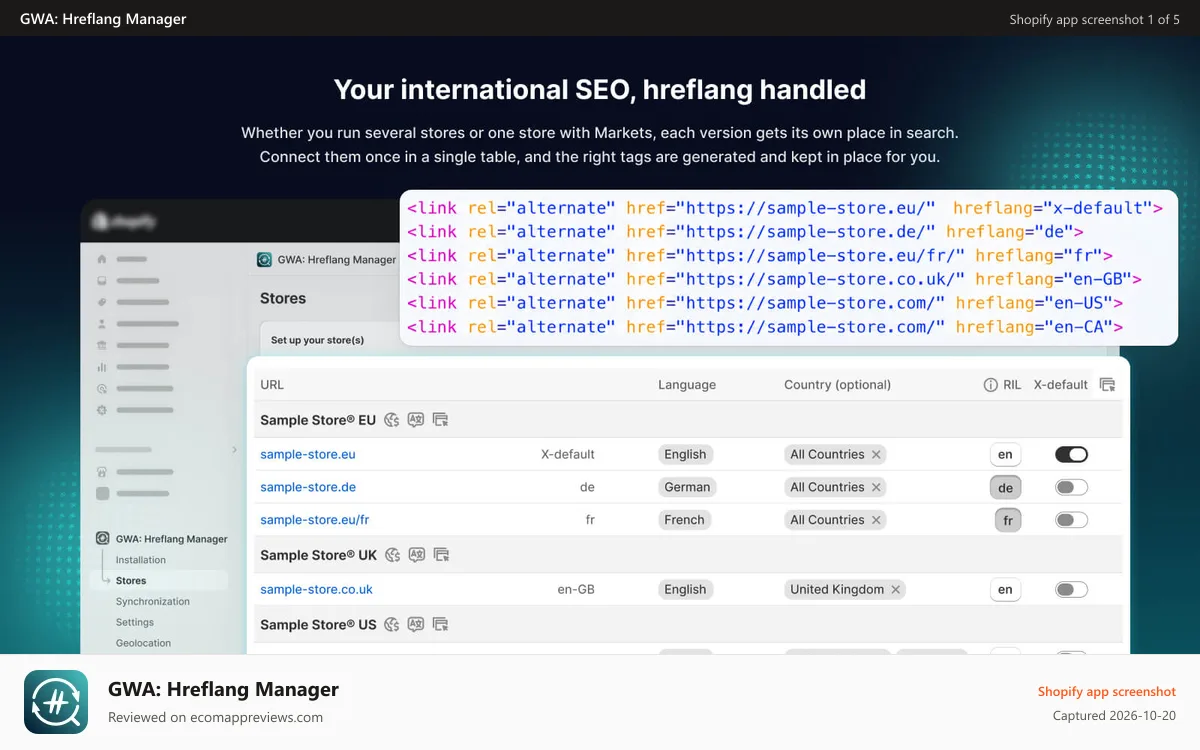Click the online store icon in sidebar

[x=102, y=472]
